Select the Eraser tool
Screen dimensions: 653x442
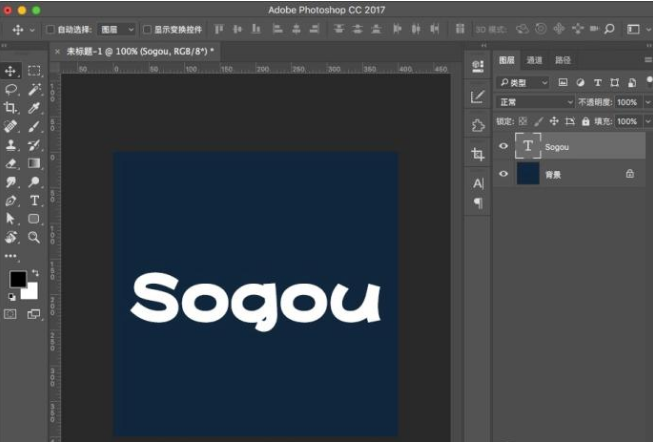click(11, 163)
